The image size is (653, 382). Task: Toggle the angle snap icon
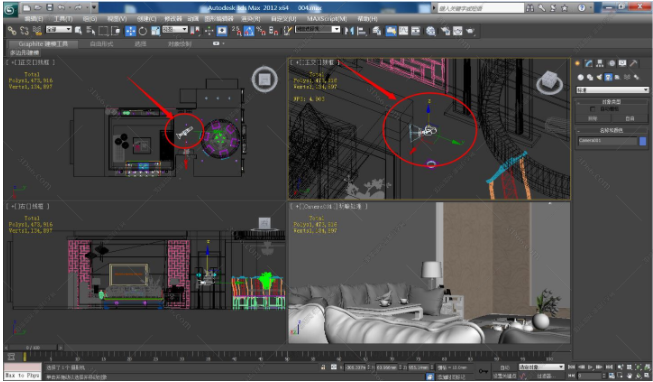[x=249, y=31]
